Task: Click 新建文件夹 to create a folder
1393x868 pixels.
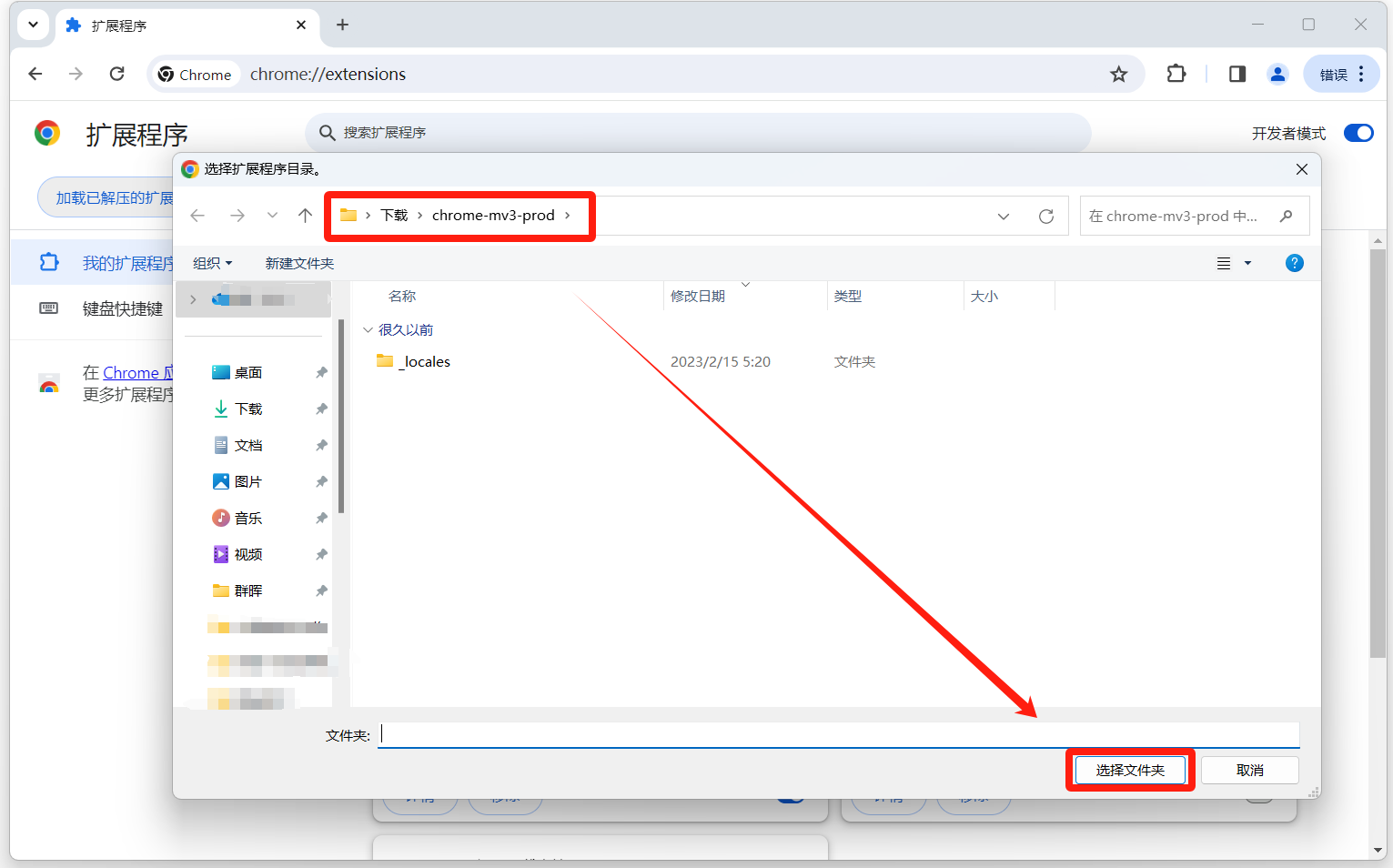Action: pyautogui.click(x=299, y=264)
